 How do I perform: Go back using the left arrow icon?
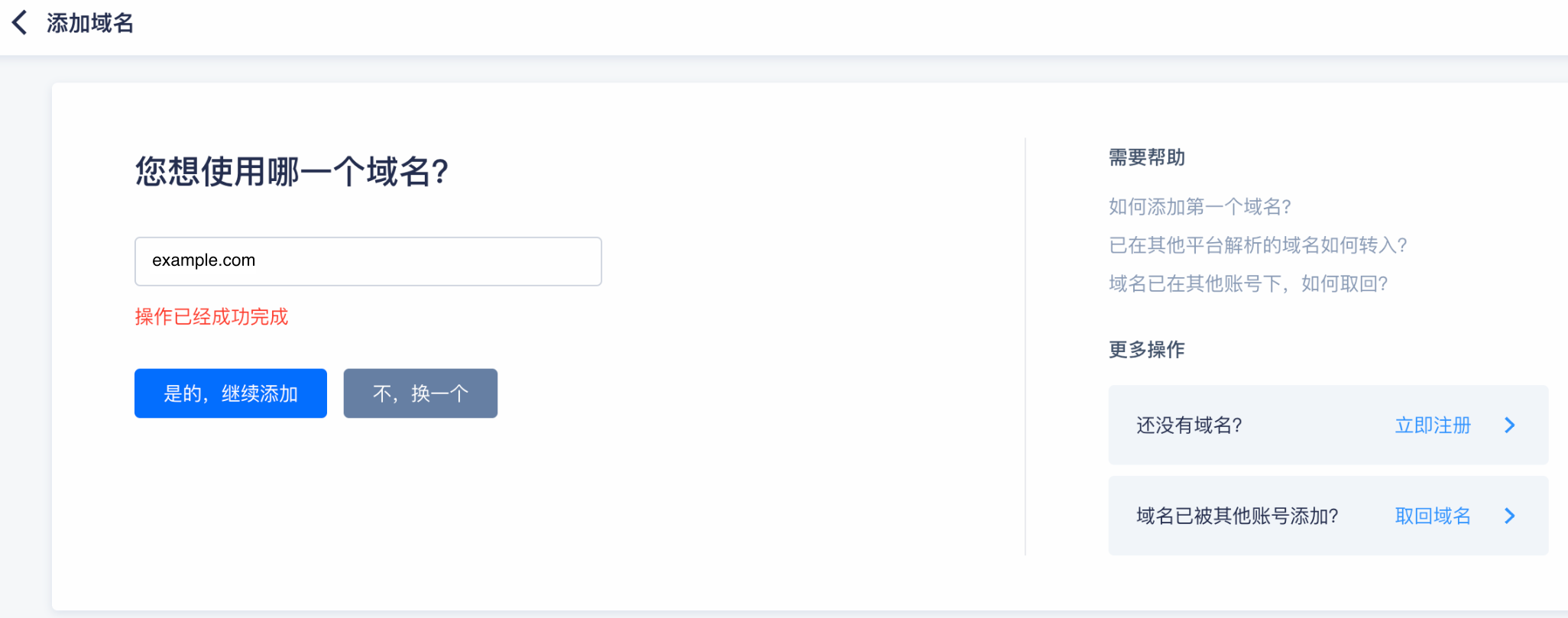tap(20, 23)
